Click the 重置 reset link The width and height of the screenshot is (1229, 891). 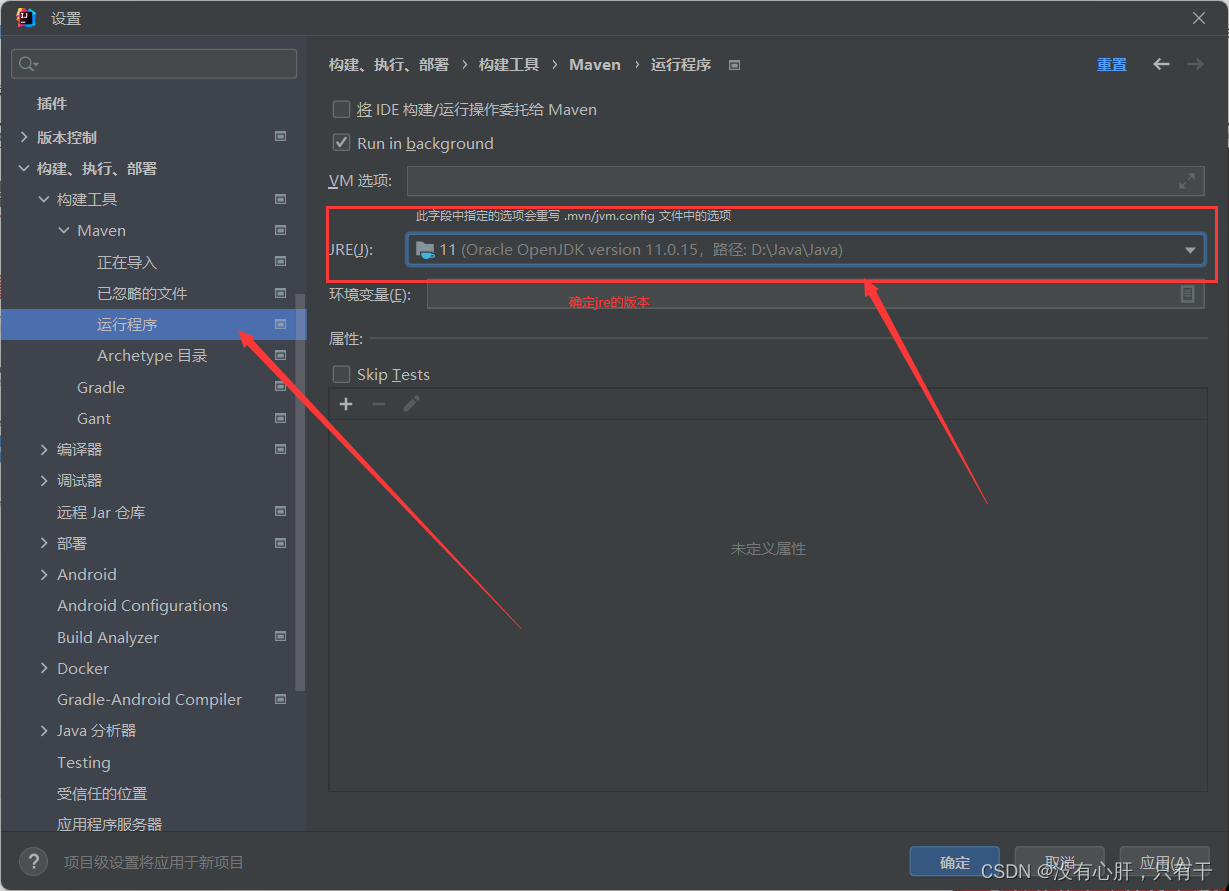tap(1111, 64)
